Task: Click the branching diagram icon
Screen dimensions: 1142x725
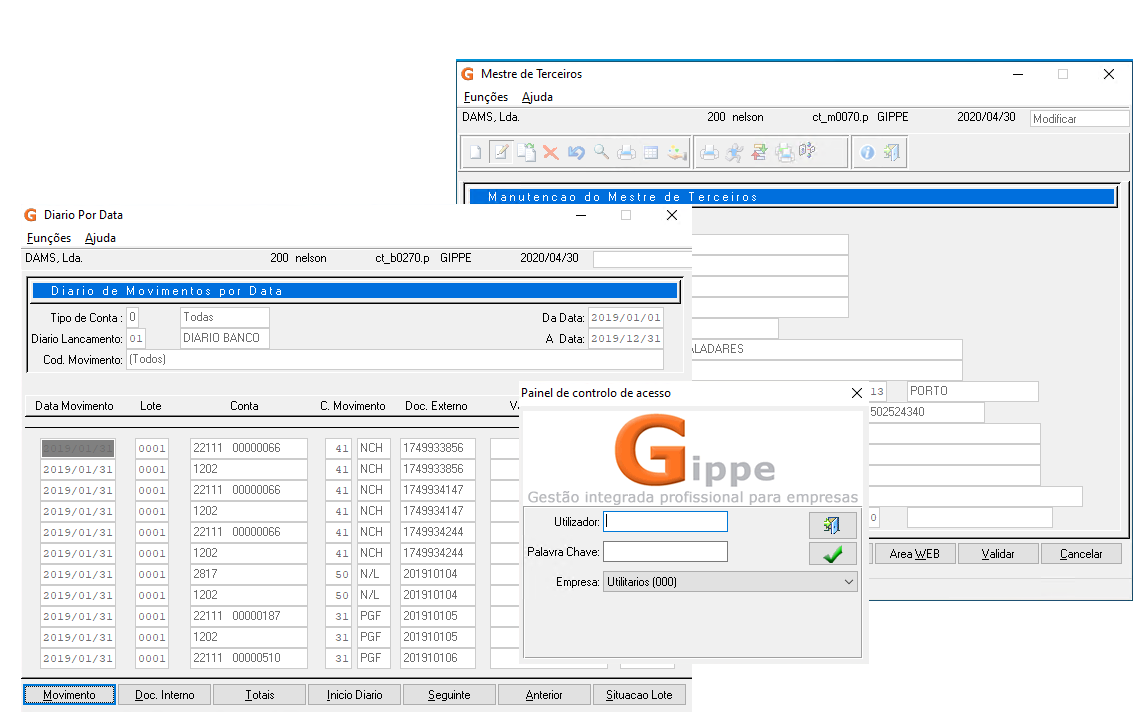Action: pyautogui.click(x=807, y=151)
